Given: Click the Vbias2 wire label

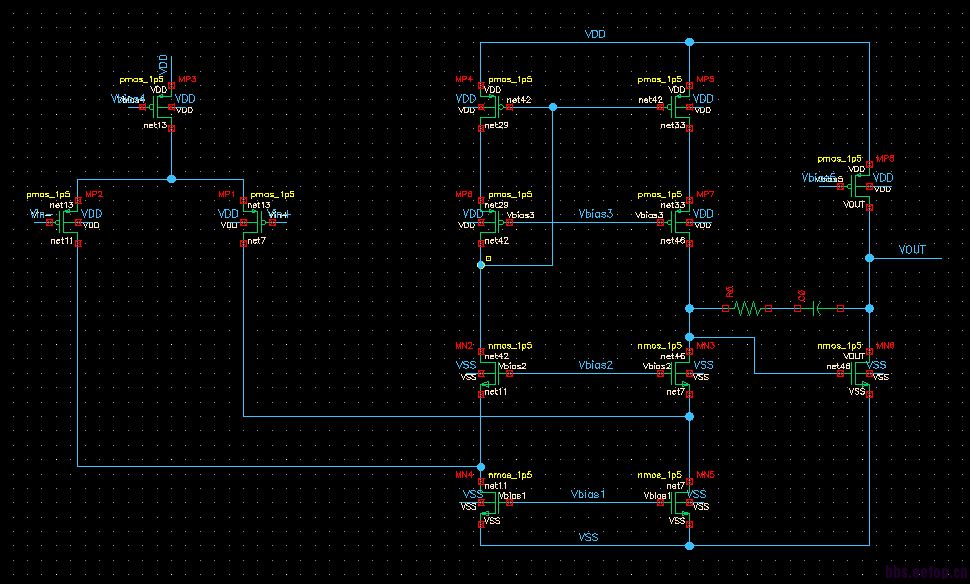Looking at the screenshot, I should click(595, 365).
